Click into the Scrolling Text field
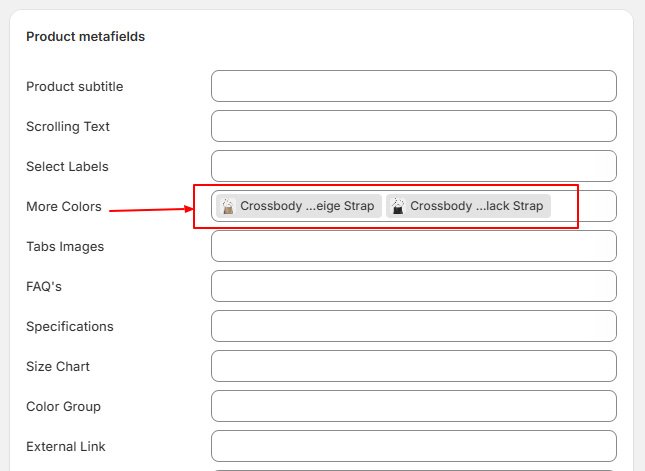 click(414, 126)
